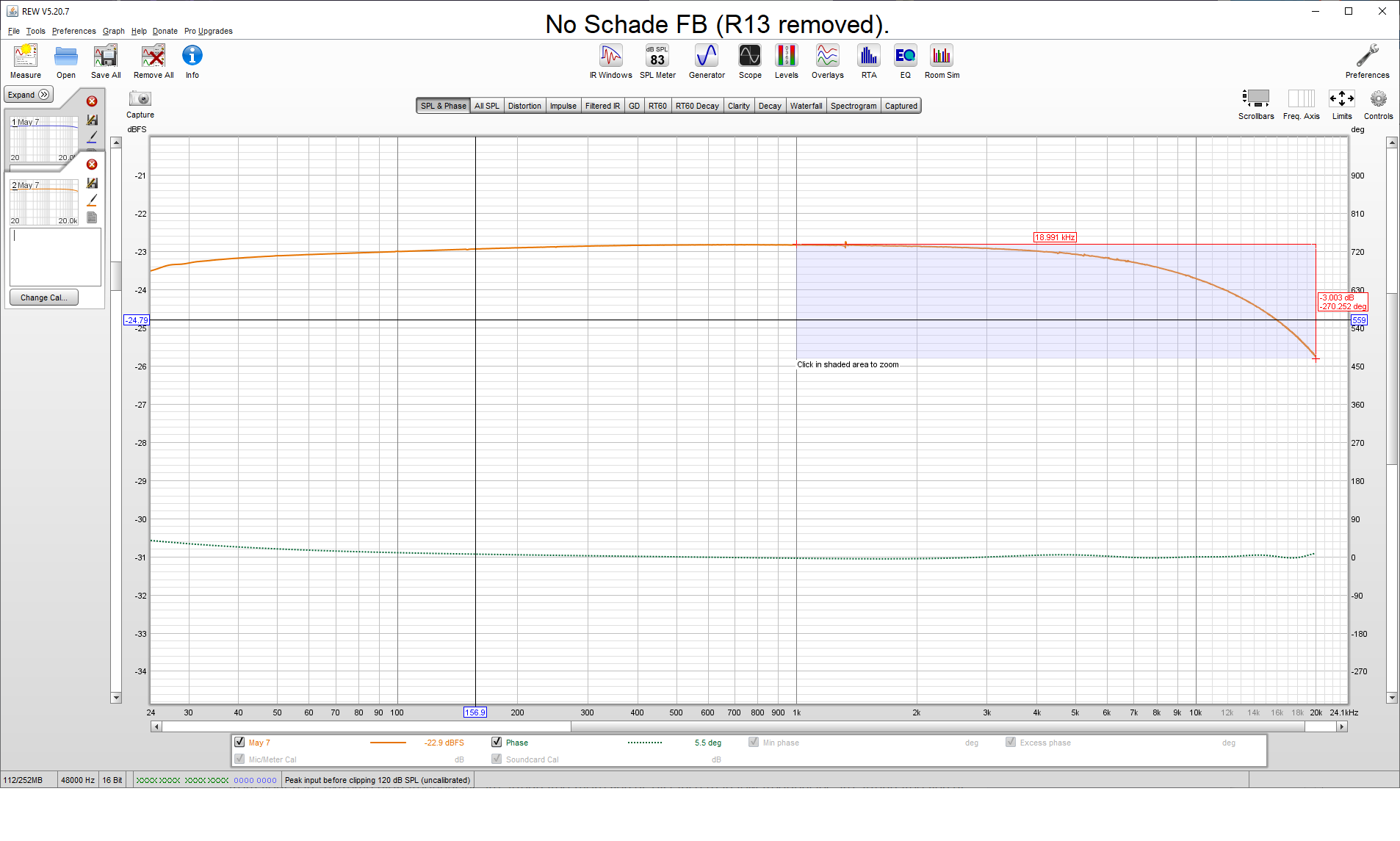Switch to the Waterfall tab
This screenshot has width=1400, height=841.
[806, 106]
